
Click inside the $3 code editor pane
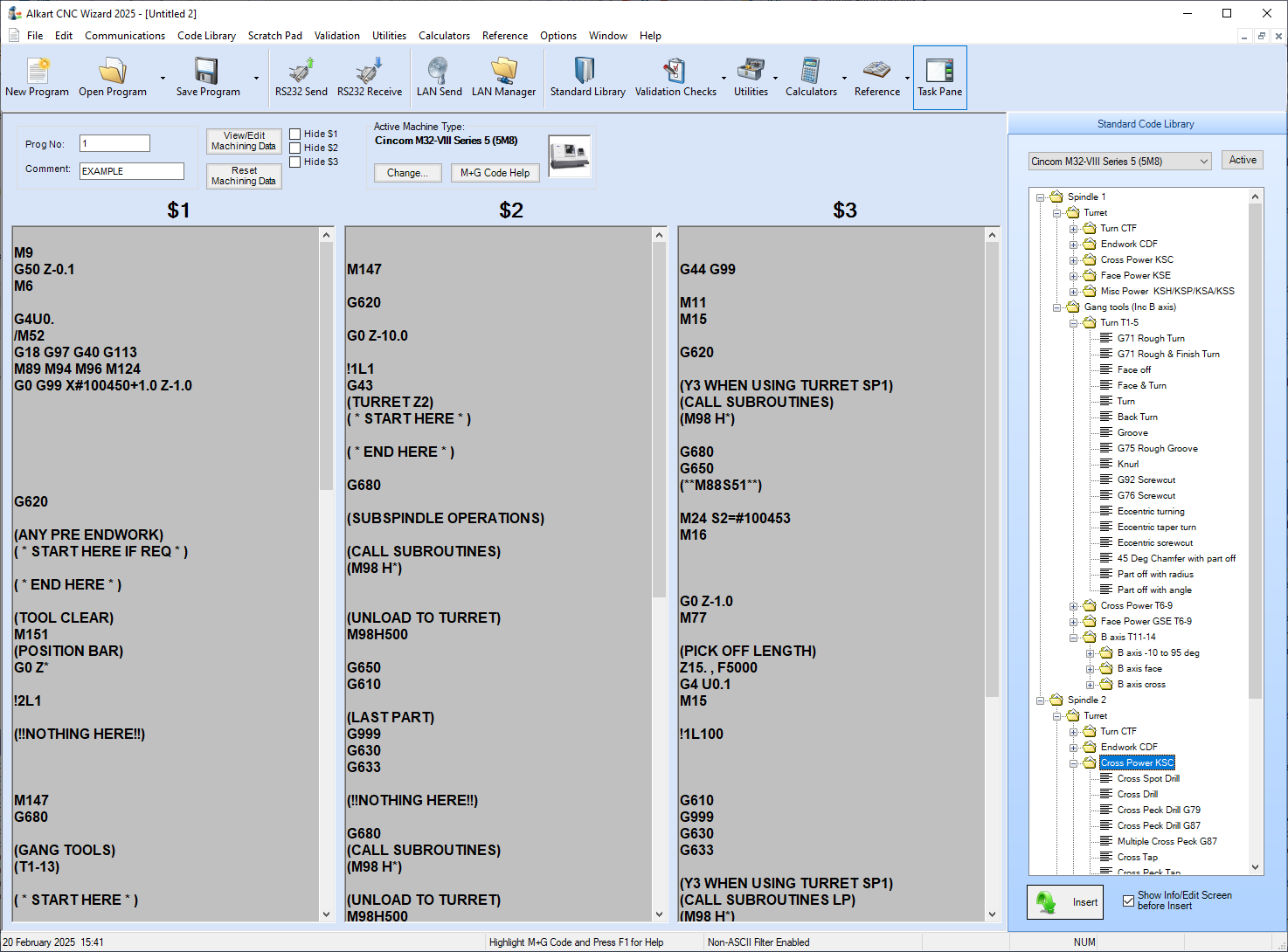[832, 574]
